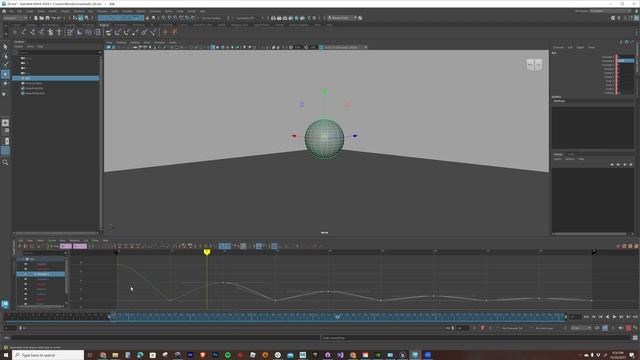Open File Explorer from the taskbar
640x360 pixels.
(115, 355)
